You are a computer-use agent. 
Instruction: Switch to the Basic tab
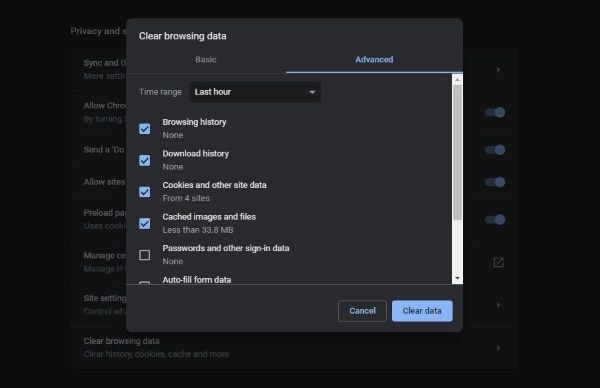coord(206,59)
